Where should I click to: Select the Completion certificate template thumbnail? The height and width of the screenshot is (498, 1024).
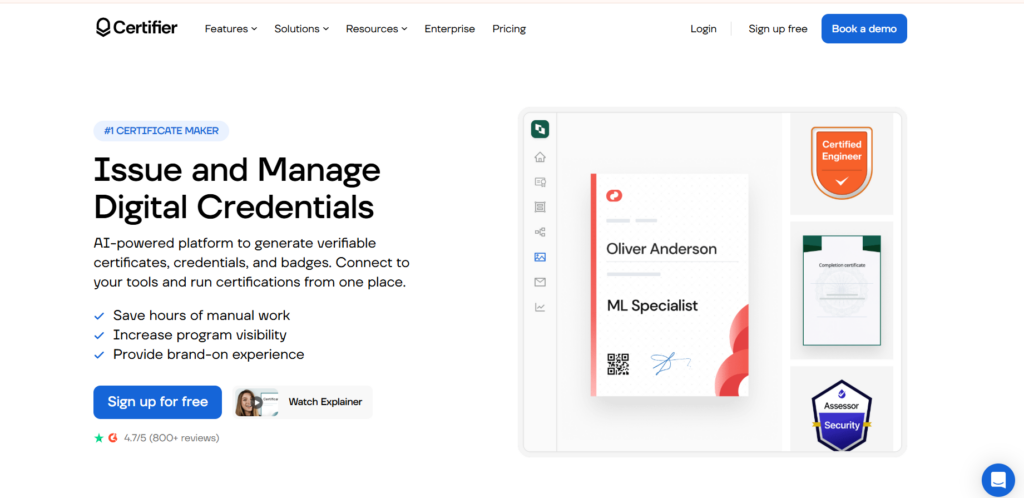click(841, 290)
